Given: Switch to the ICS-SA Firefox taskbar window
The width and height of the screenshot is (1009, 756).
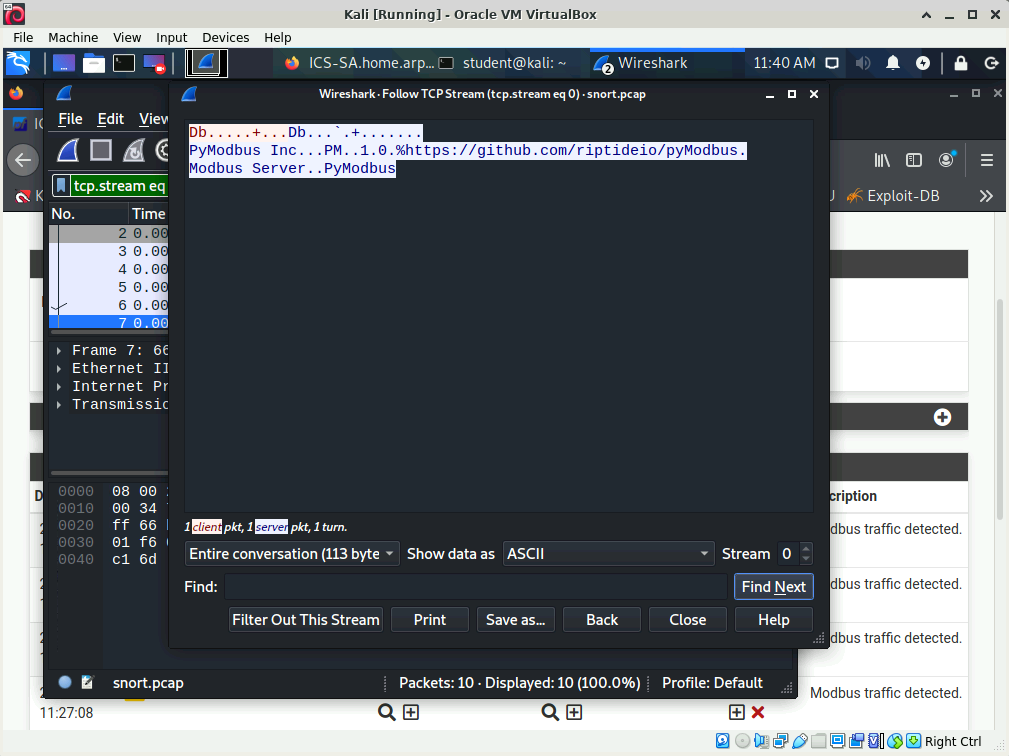Looking at the screenshot, I should (360, 63).
